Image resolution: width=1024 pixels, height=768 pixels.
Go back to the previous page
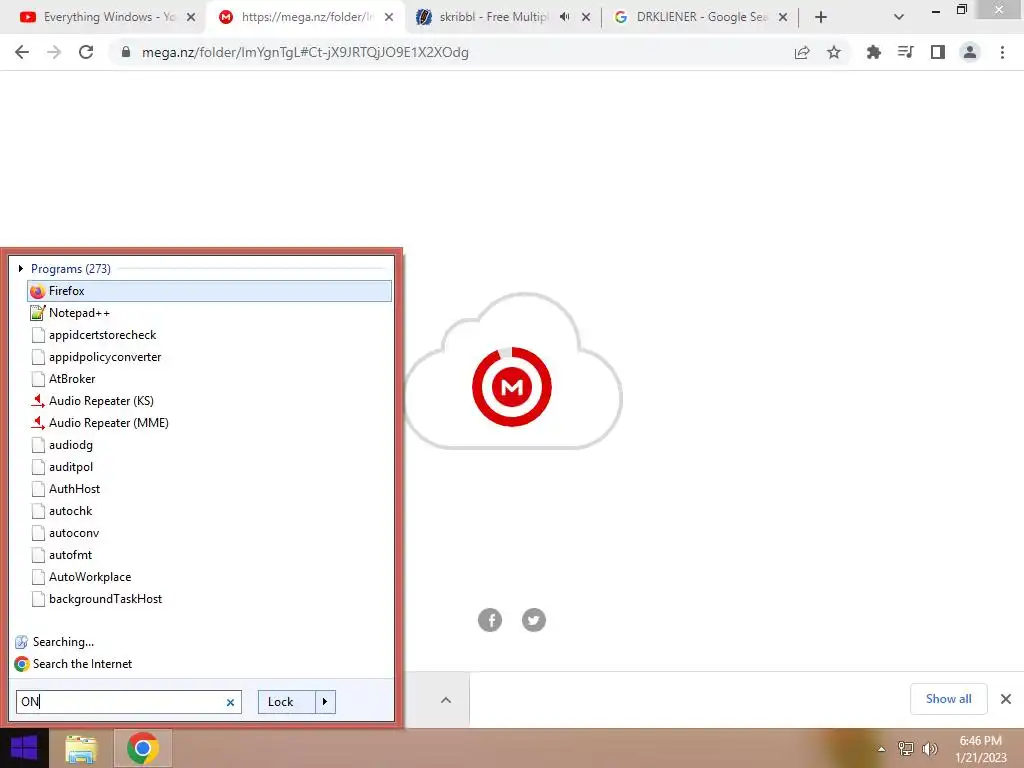click(x=22, y=52)
